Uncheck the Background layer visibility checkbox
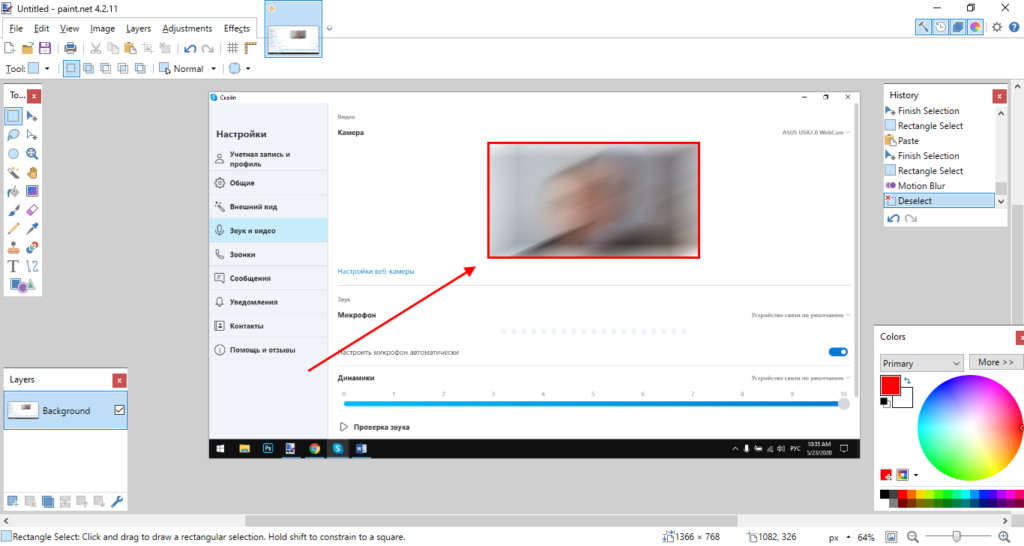 (x=119, y=410)
